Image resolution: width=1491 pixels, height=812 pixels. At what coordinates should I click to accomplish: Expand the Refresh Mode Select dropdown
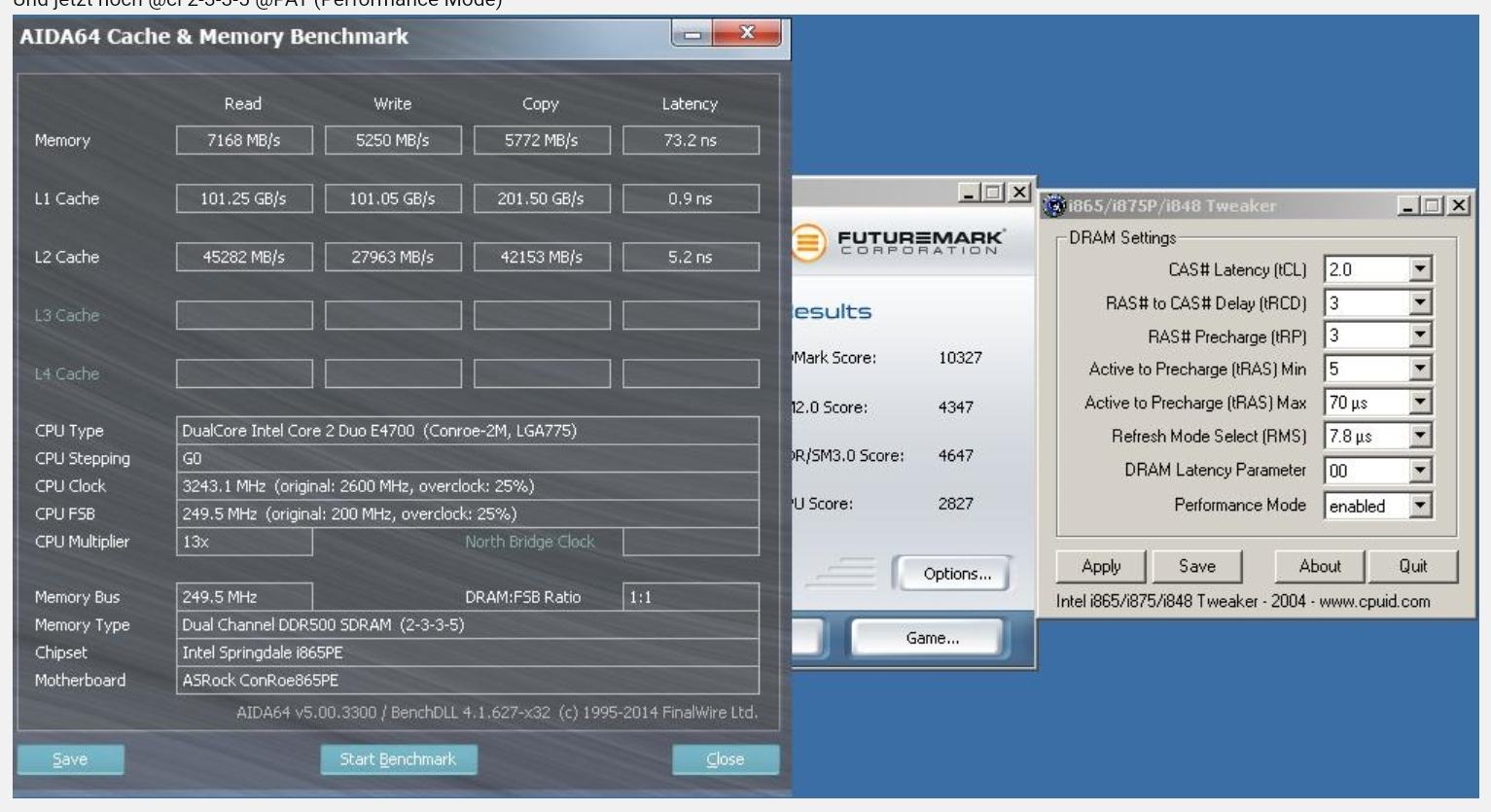(1420, 436)
